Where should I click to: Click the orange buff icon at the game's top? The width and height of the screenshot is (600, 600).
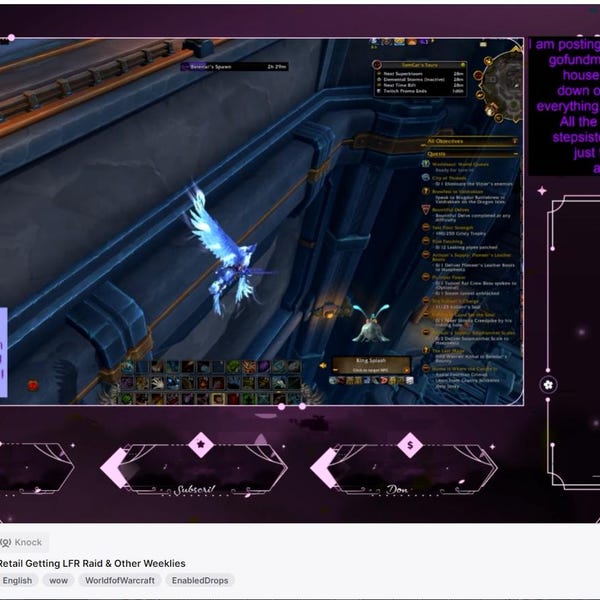click(412, 42)
